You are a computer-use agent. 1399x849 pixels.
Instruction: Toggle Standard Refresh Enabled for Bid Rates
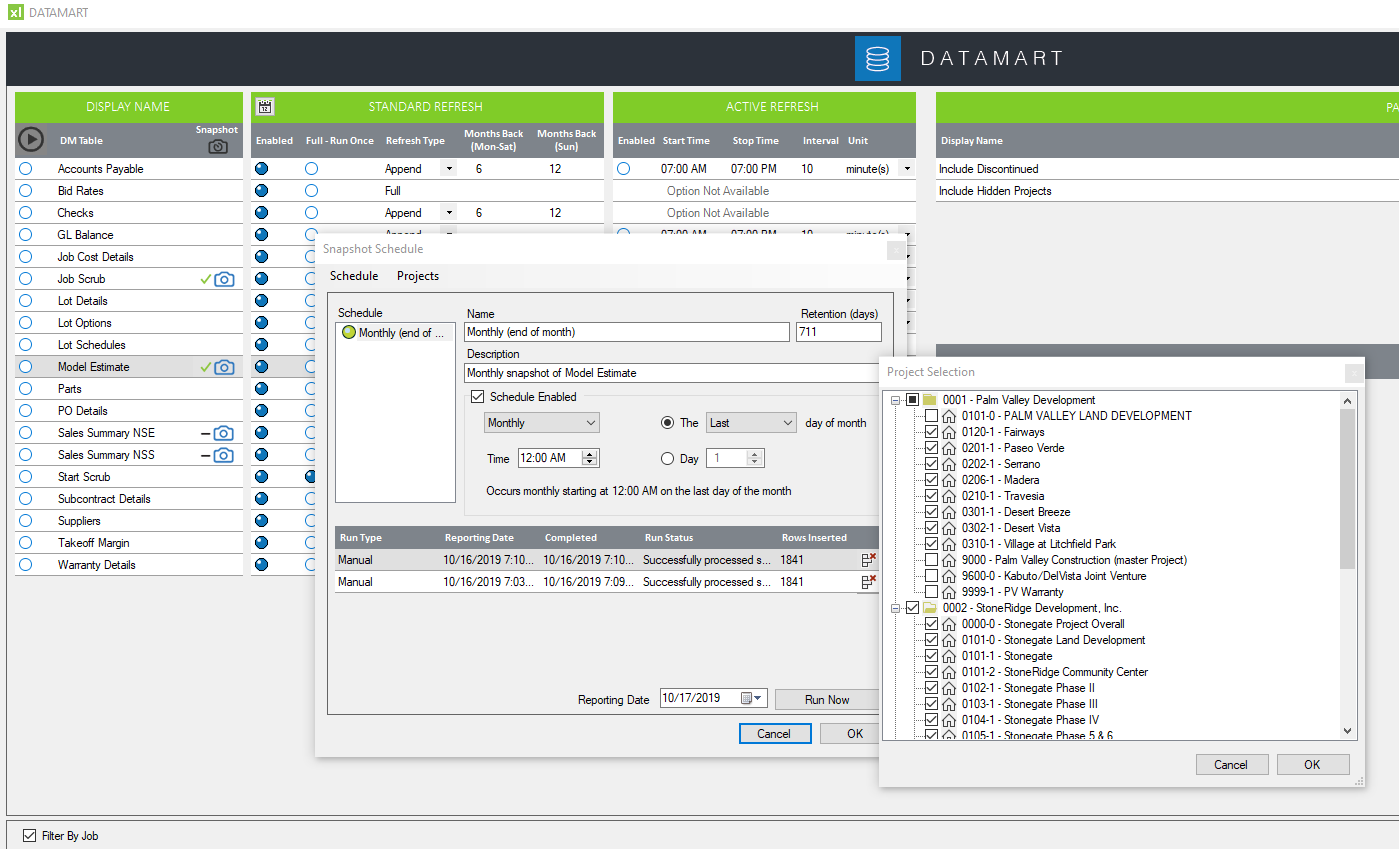point(262,191)
